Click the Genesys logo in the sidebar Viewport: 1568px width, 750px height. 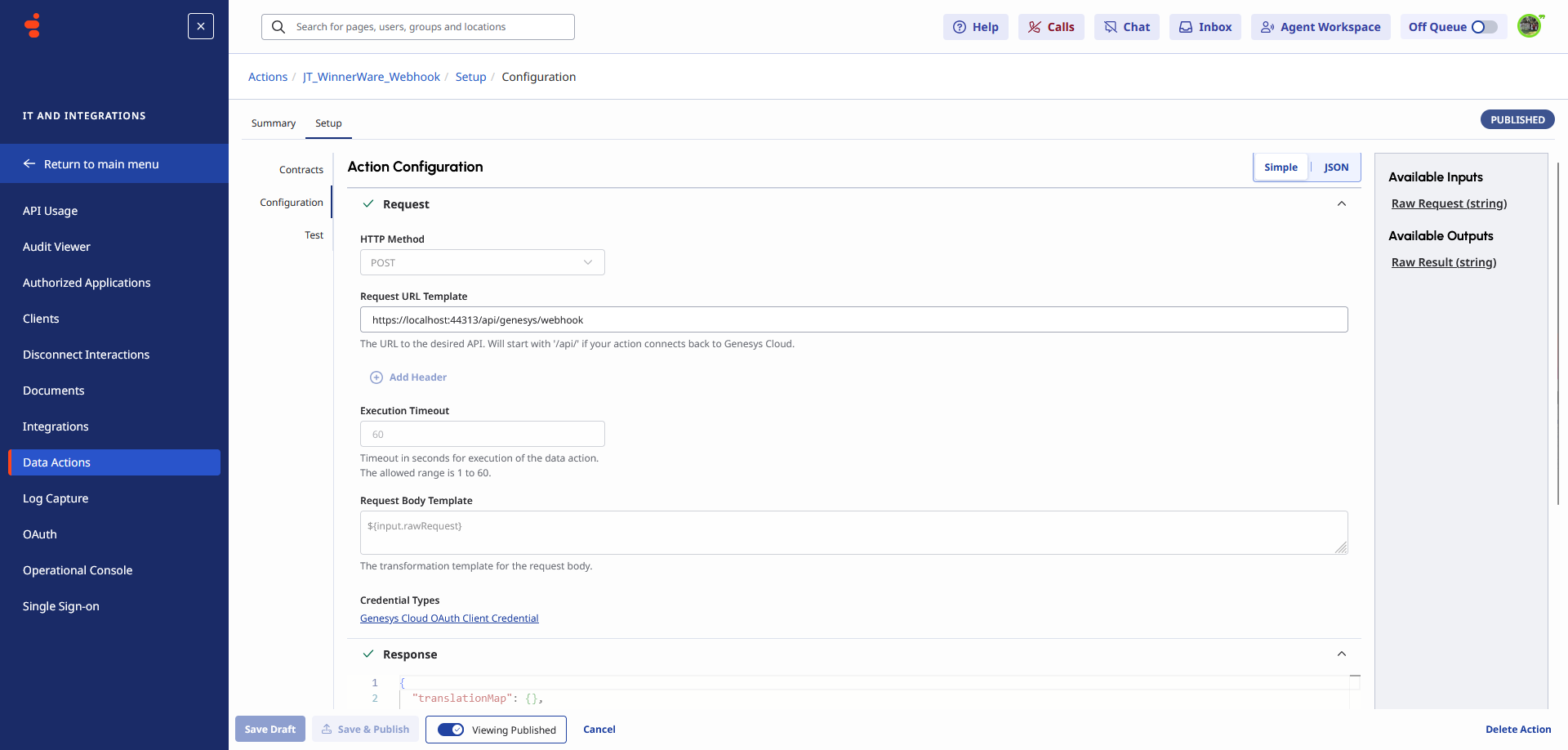tap(30, 25)
